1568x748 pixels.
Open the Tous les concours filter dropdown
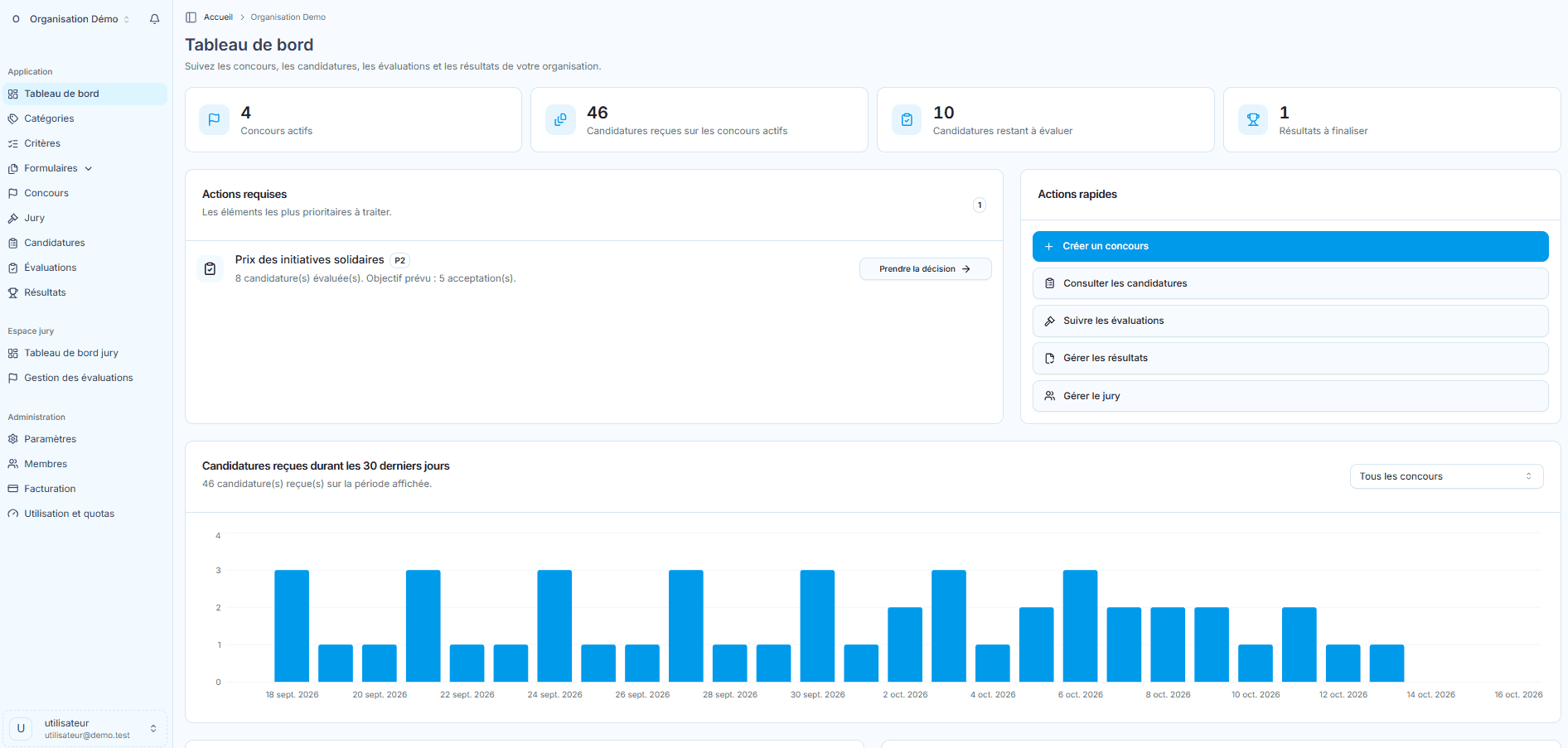point(1446,476)
